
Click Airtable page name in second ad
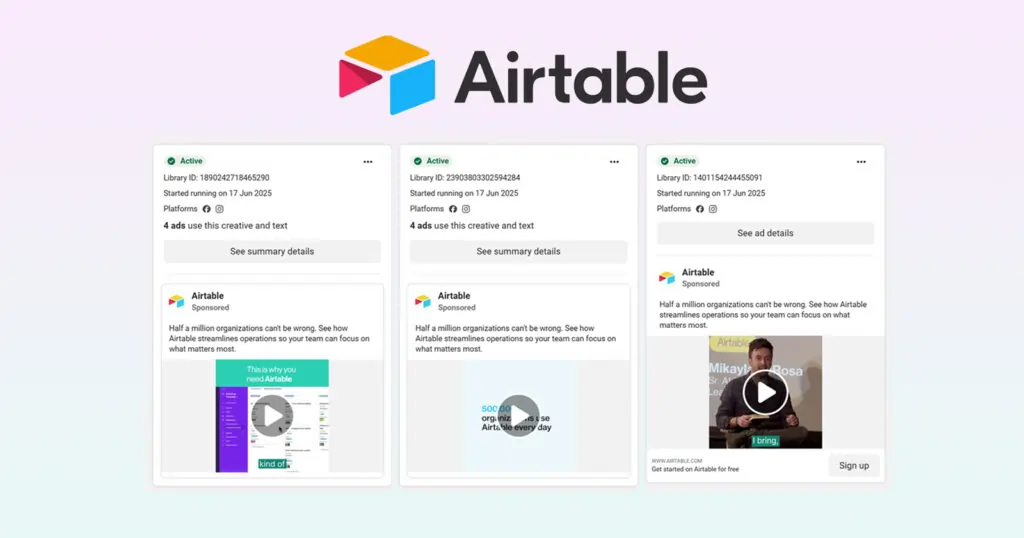click(454, 296)
